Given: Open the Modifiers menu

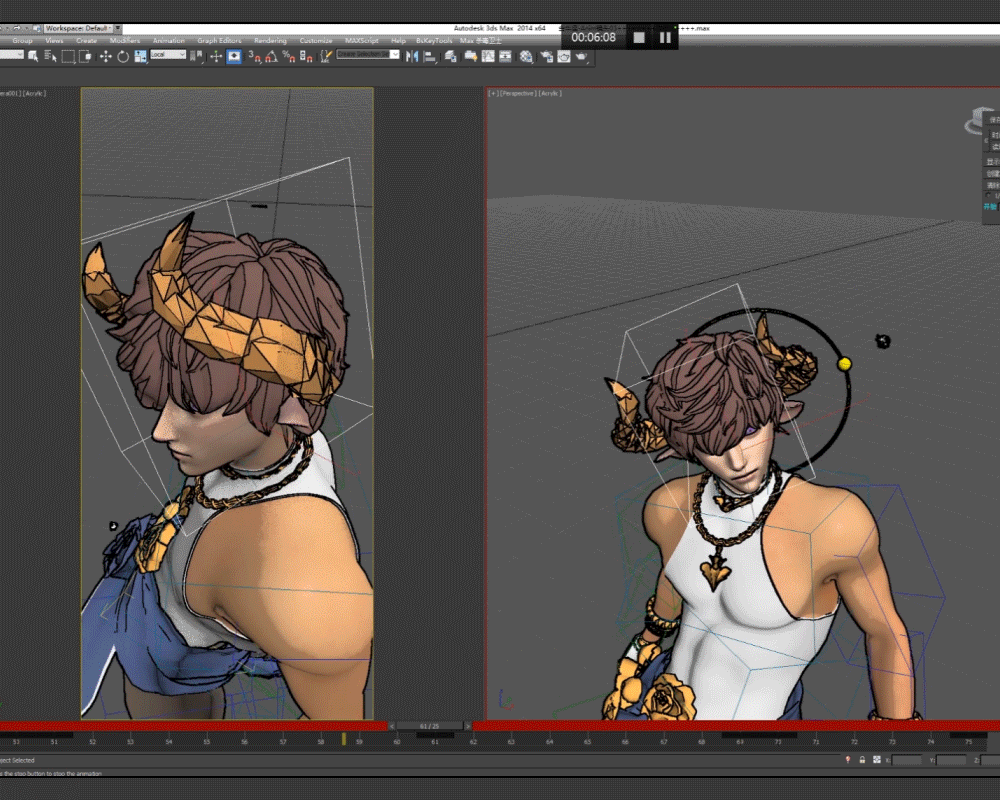Looking at the screenshot, I should coord(124,41).
